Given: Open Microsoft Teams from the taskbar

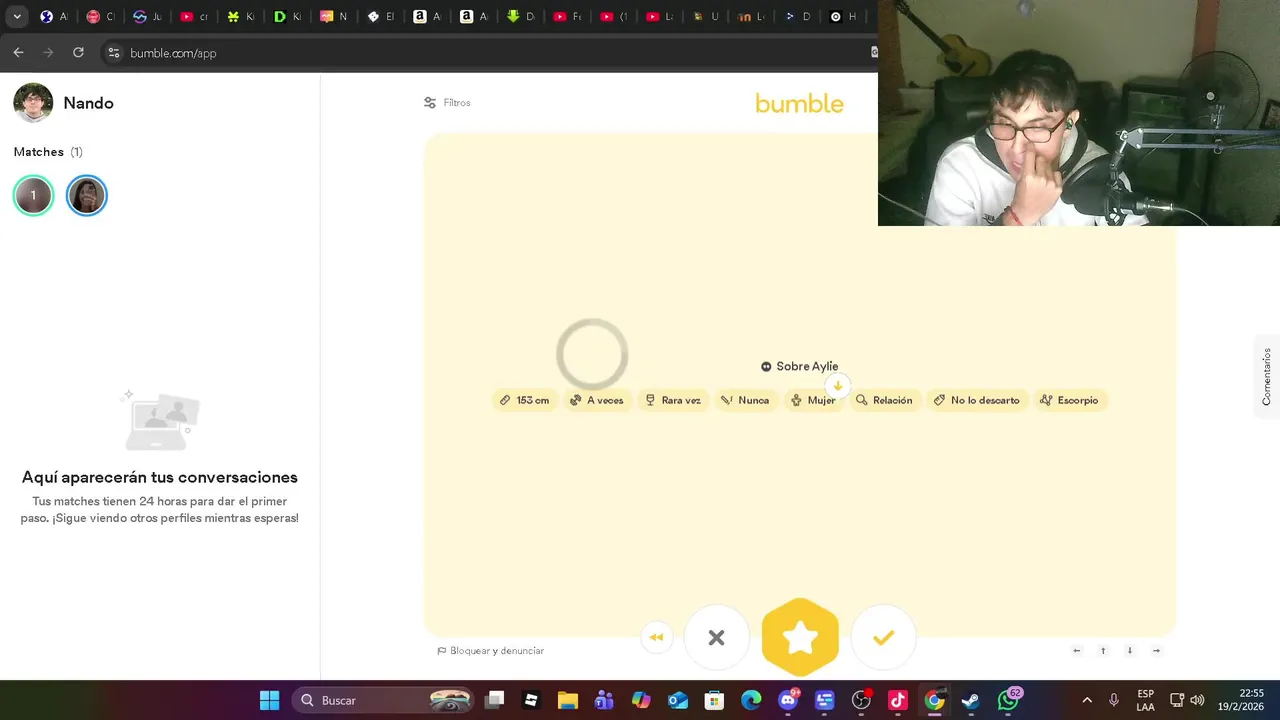Looking at the screenshot, I should tap(604, 700).
